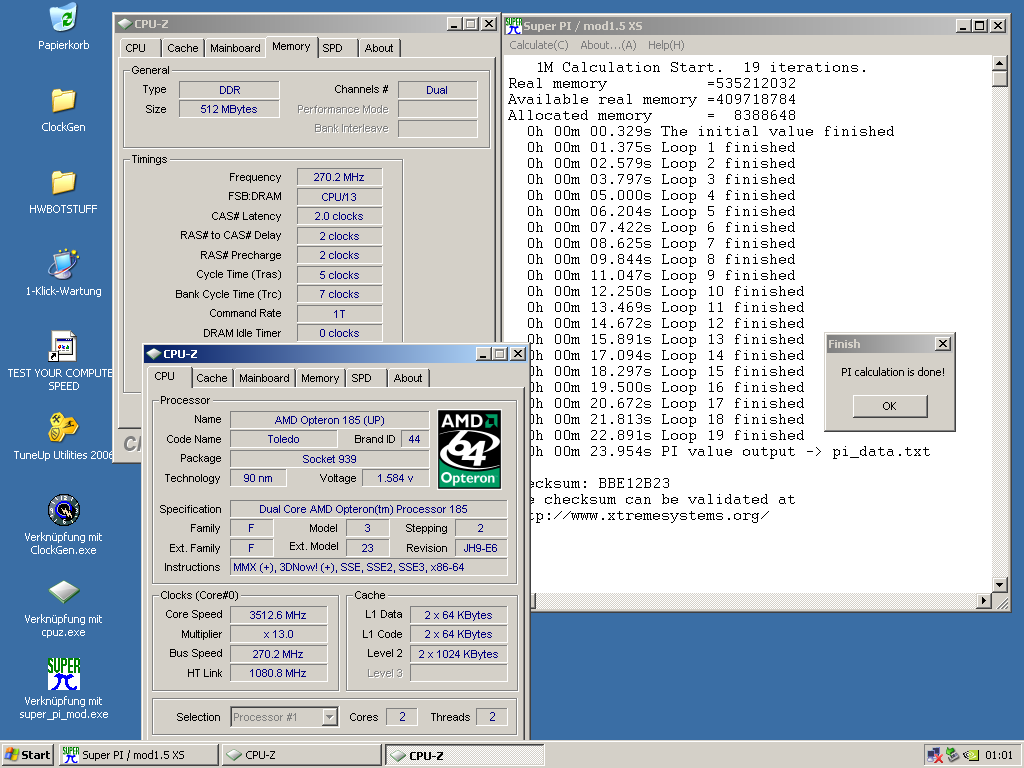The width and height of the screenshot is (1024, 768).
Task: Click the Bus Speed 270.2 MHz value
Action: [x=278, y=654]
